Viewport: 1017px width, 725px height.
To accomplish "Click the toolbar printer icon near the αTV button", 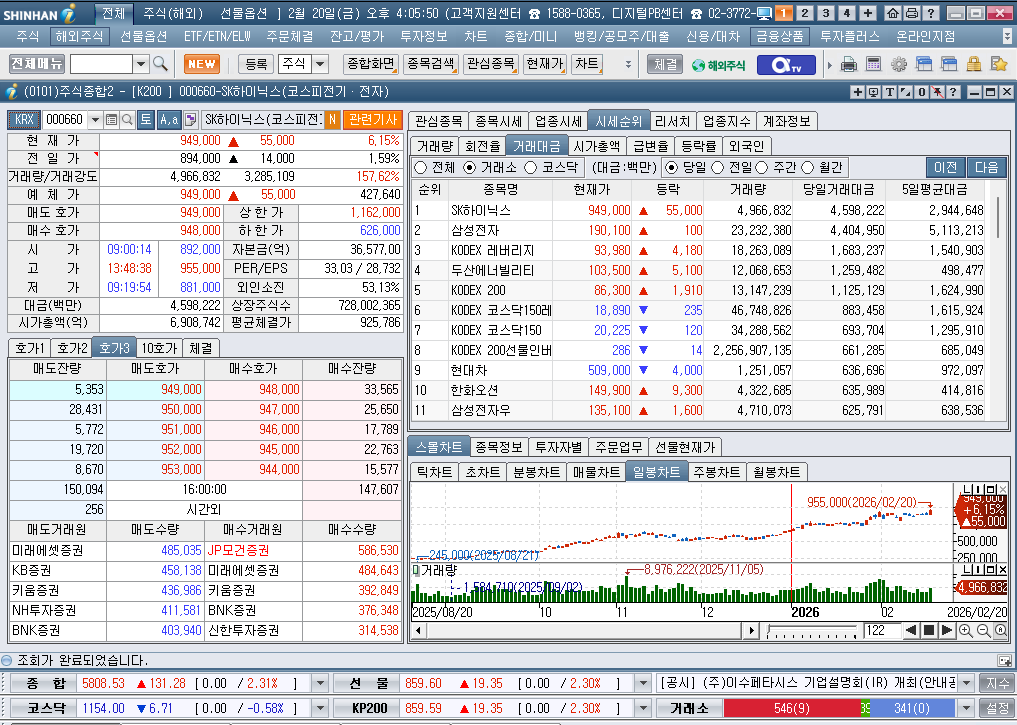I will (848, 64).
